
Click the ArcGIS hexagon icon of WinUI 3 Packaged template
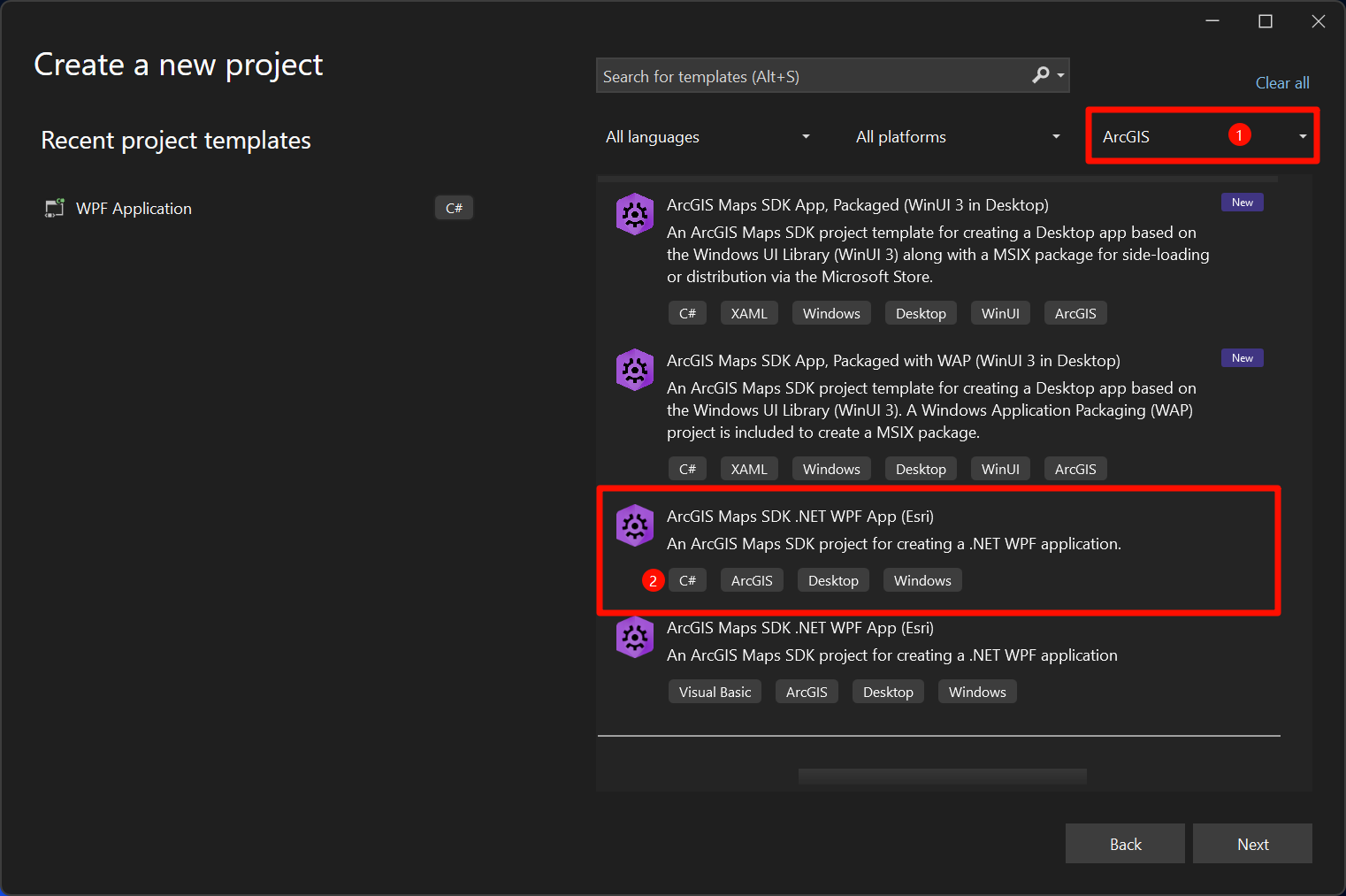[x=635, y=214]
